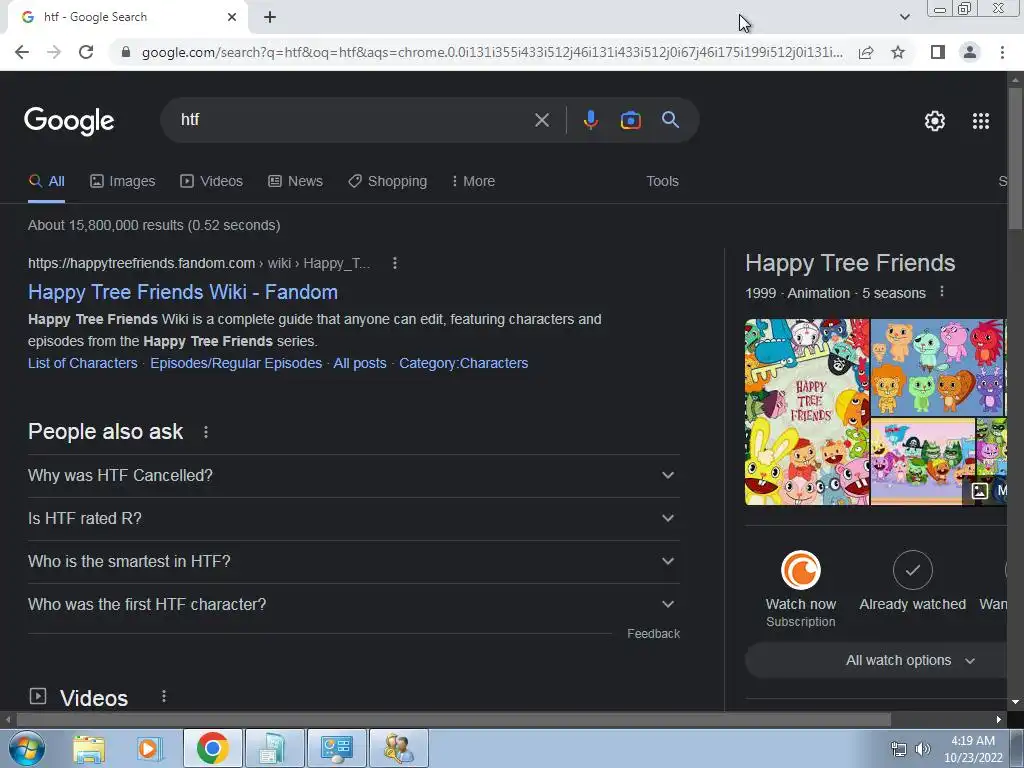Click the Chrome tab search chevron
1024x768 pixels.
point(904,17)
